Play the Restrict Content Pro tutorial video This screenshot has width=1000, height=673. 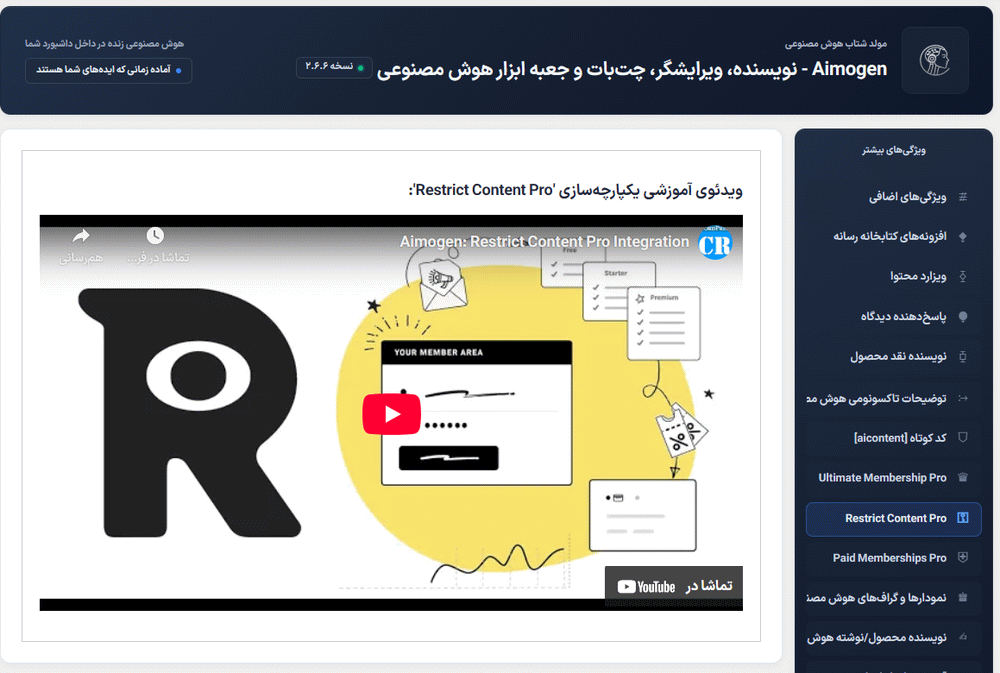[392, 413]
